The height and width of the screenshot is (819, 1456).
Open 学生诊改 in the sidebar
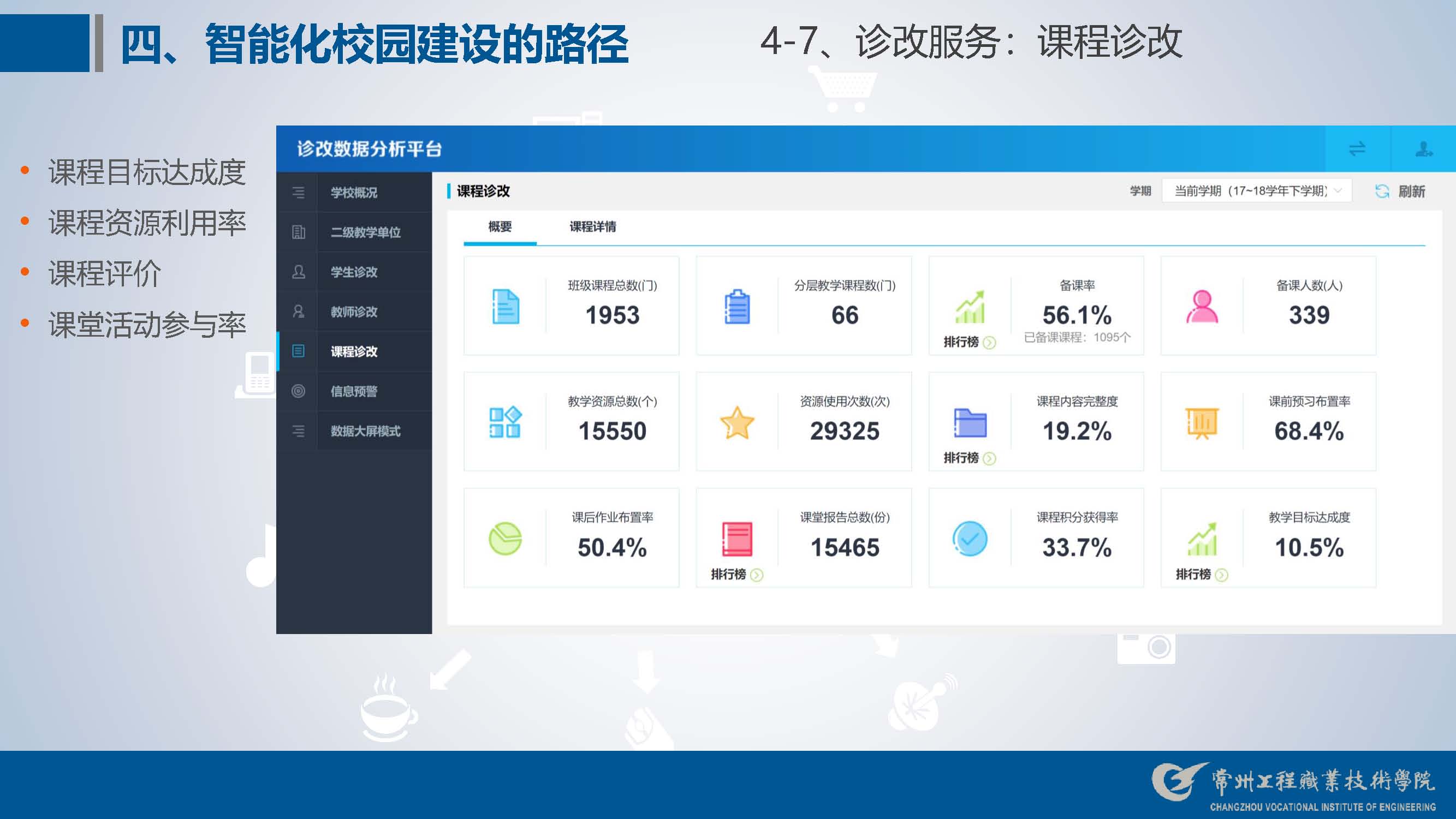tap(354, 272)
